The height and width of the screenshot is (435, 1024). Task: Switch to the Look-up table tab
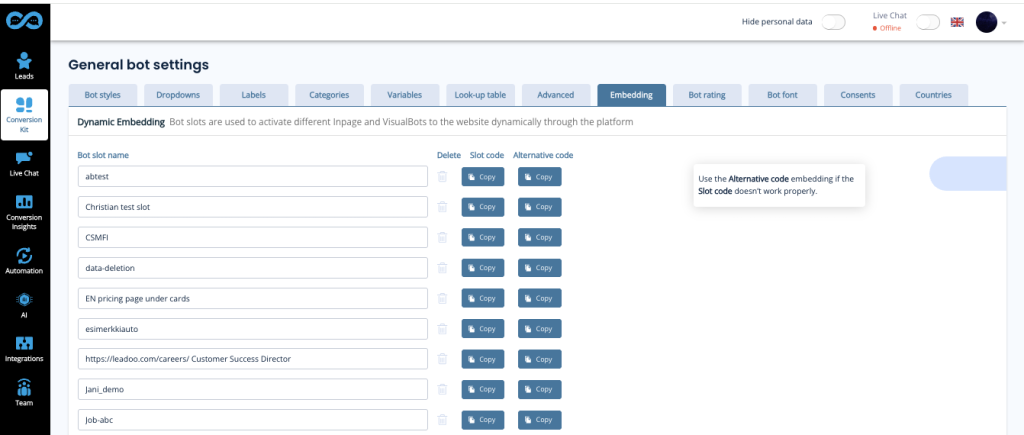(x=480, y=95)
